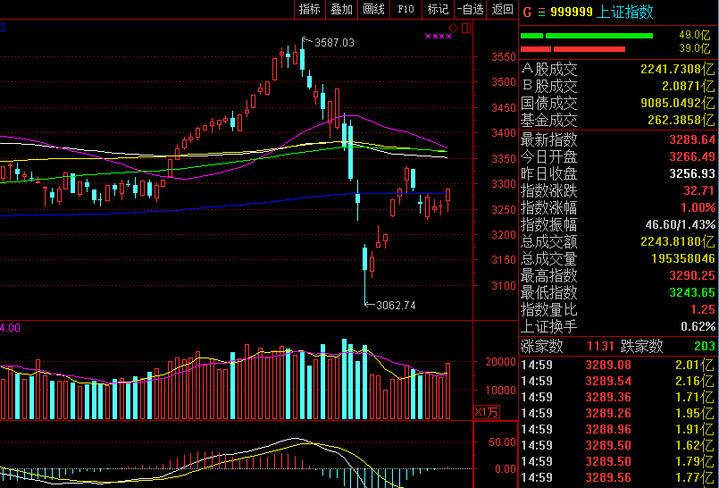Click the 基金成交 value 262.3858亿

[681, 120]
